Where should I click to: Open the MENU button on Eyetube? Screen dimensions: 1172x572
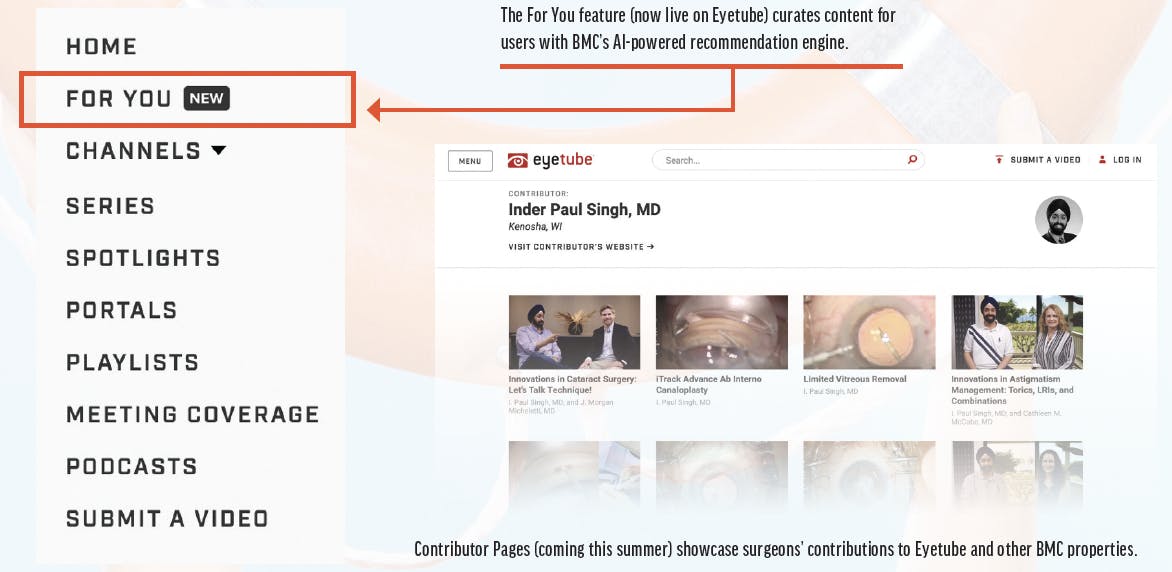coord(470,161)
